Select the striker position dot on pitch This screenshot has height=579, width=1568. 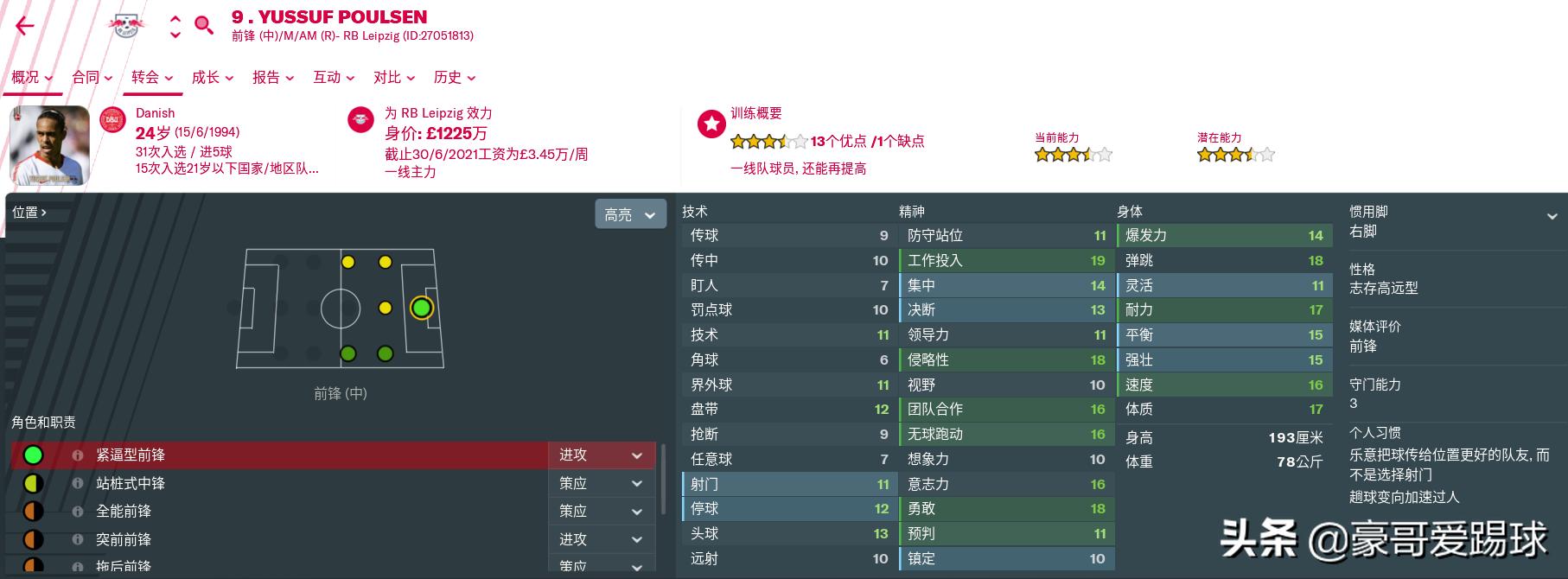421,308
